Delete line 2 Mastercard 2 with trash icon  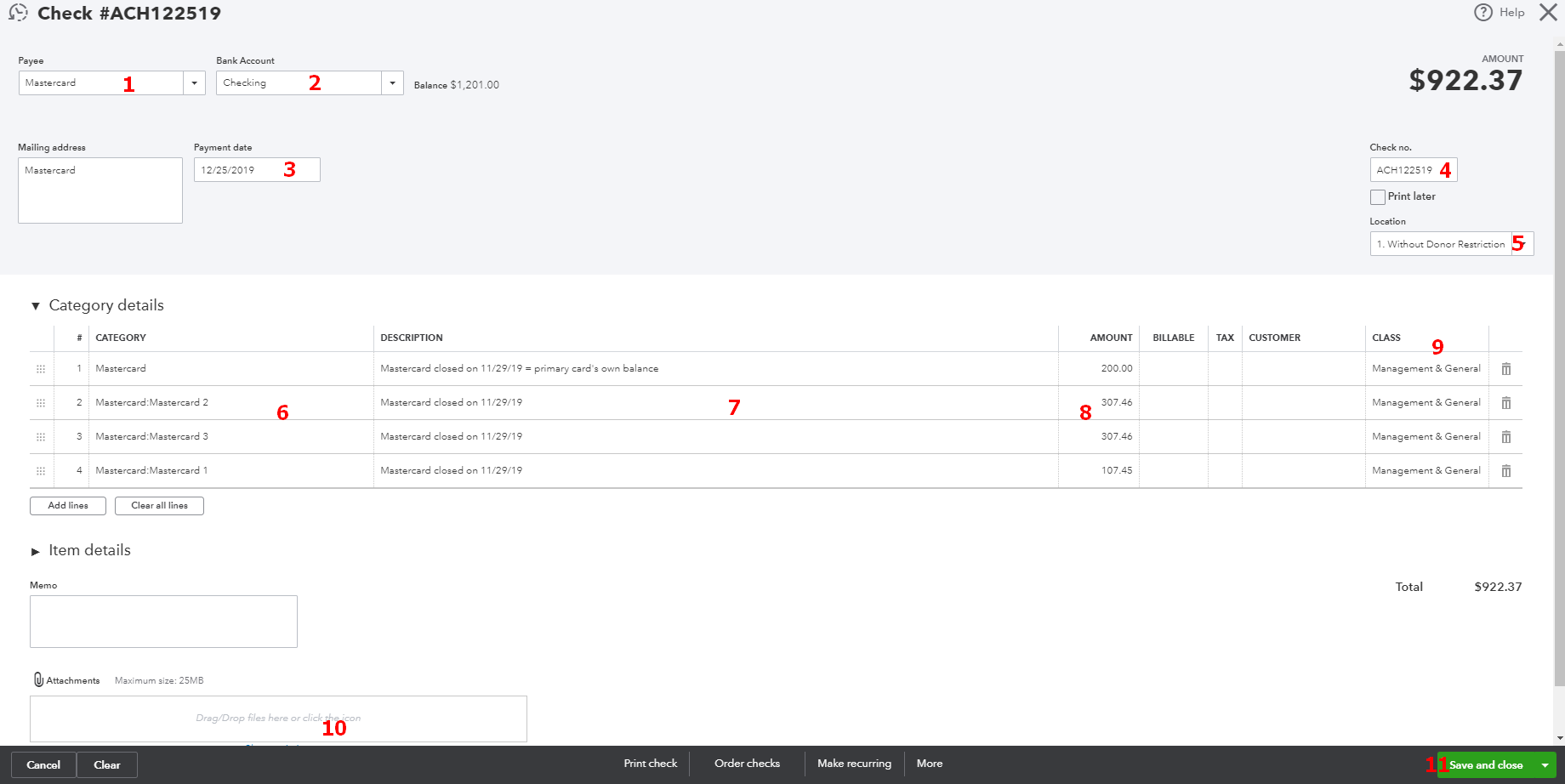tap(1506, 403)
